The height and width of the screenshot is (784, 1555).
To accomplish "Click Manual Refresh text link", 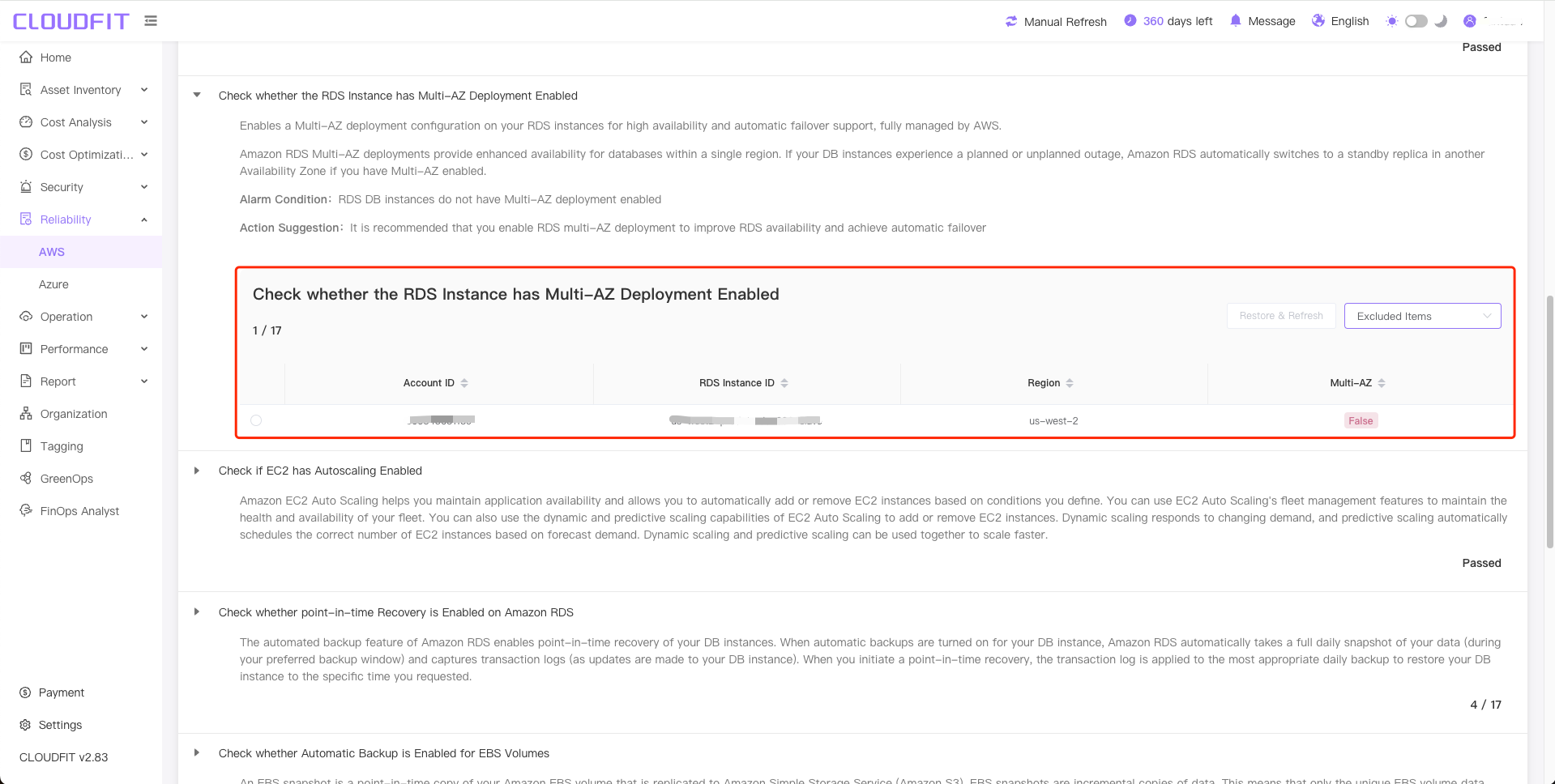I will point(1065,22).
